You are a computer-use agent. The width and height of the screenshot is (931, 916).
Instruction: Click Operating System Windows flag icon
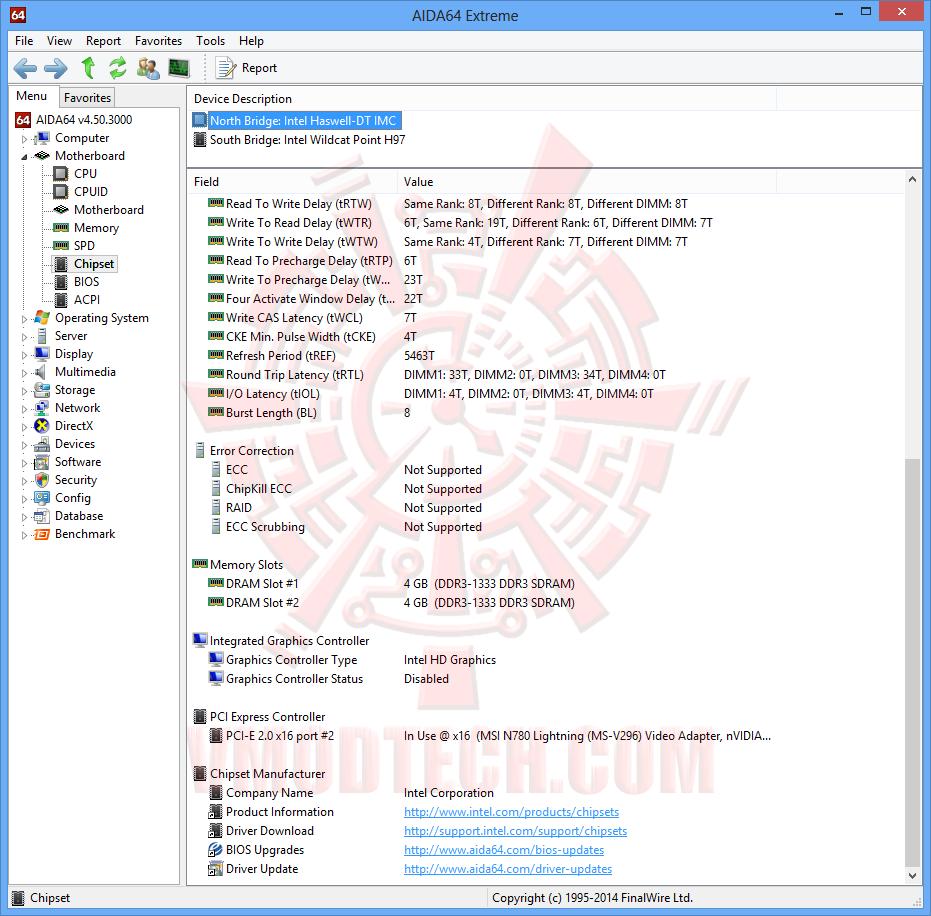(x=42, y=318)
